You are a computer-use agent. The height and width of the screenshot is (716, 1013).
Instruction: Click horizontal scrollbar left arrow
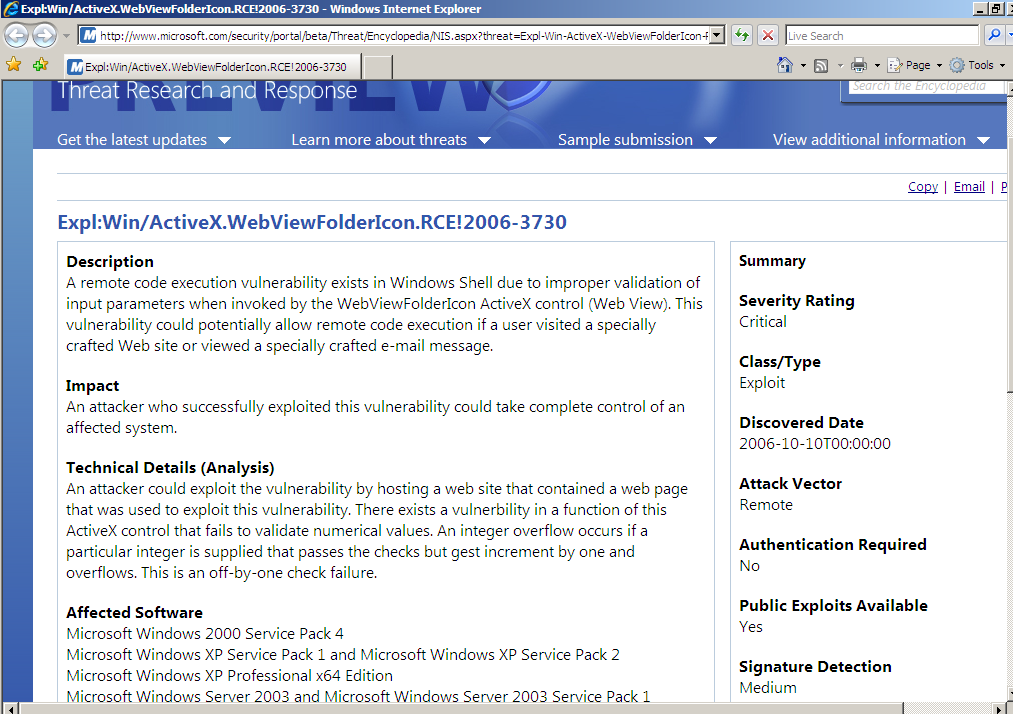(10, 710)
